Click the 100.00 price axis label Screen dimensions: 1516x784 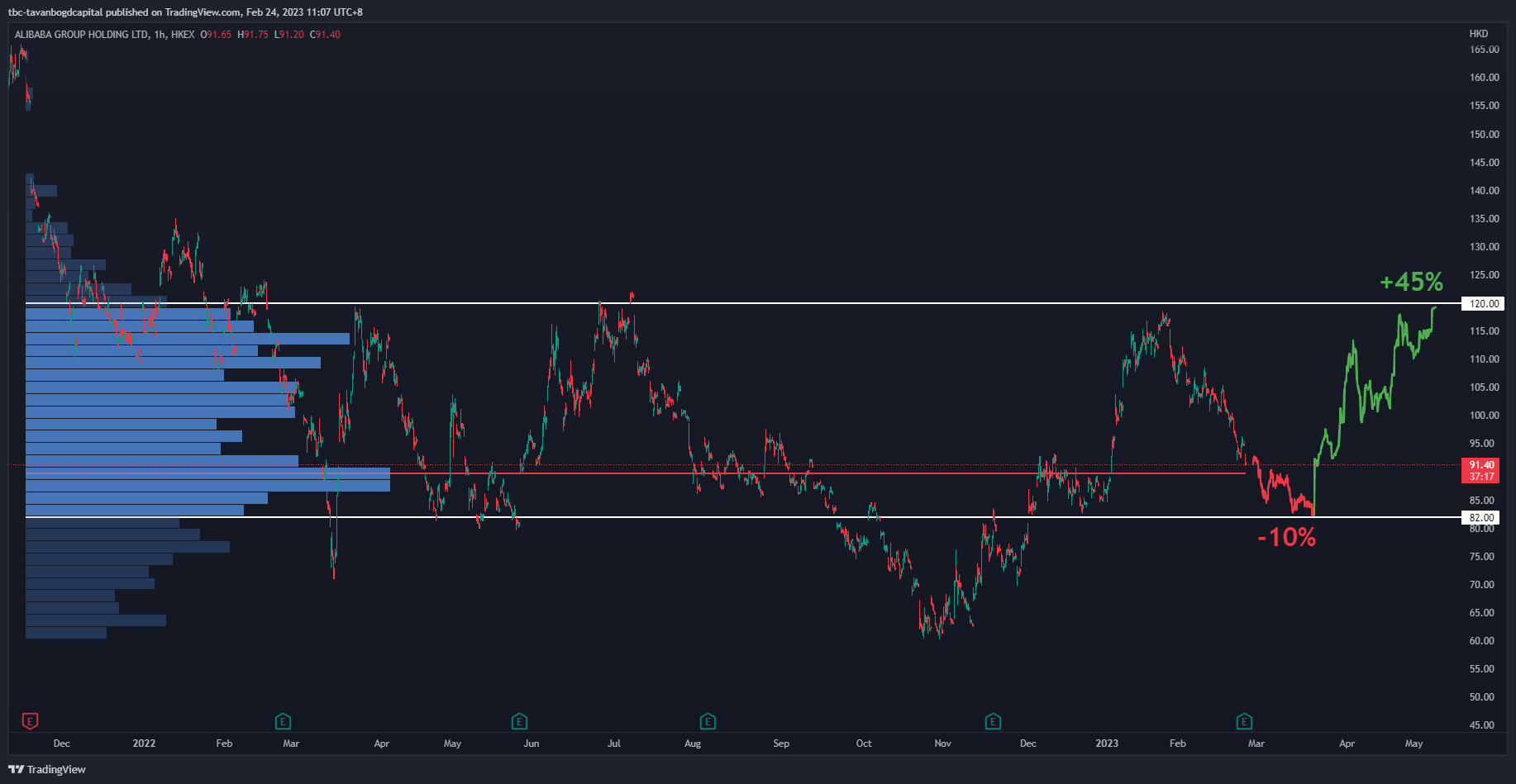click(1484, 416)
